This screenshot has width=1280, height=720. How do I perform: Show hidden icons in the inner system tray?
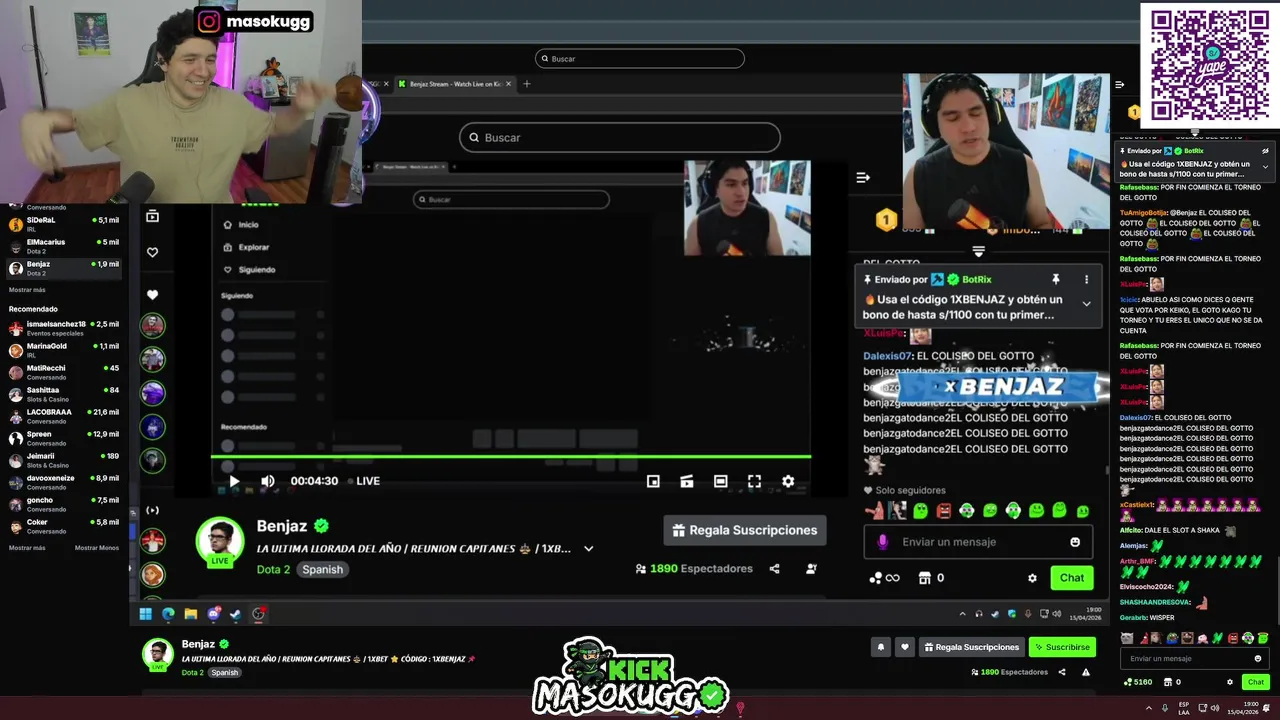(963, 614)
